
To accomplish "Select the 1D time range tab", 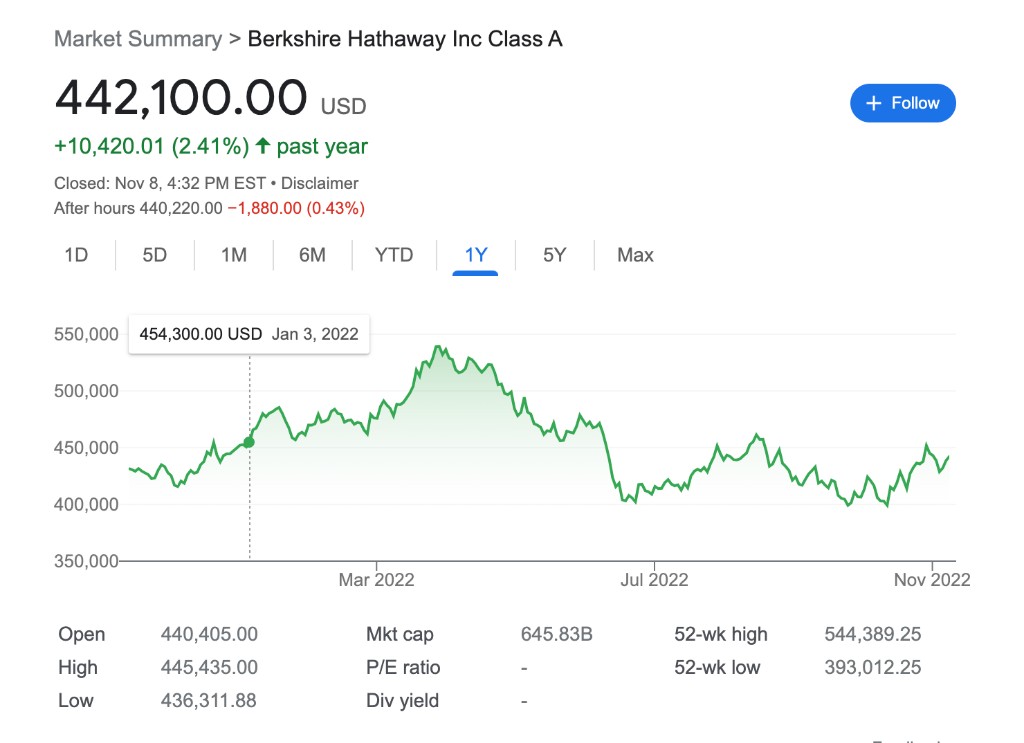I will coord(76,255).
